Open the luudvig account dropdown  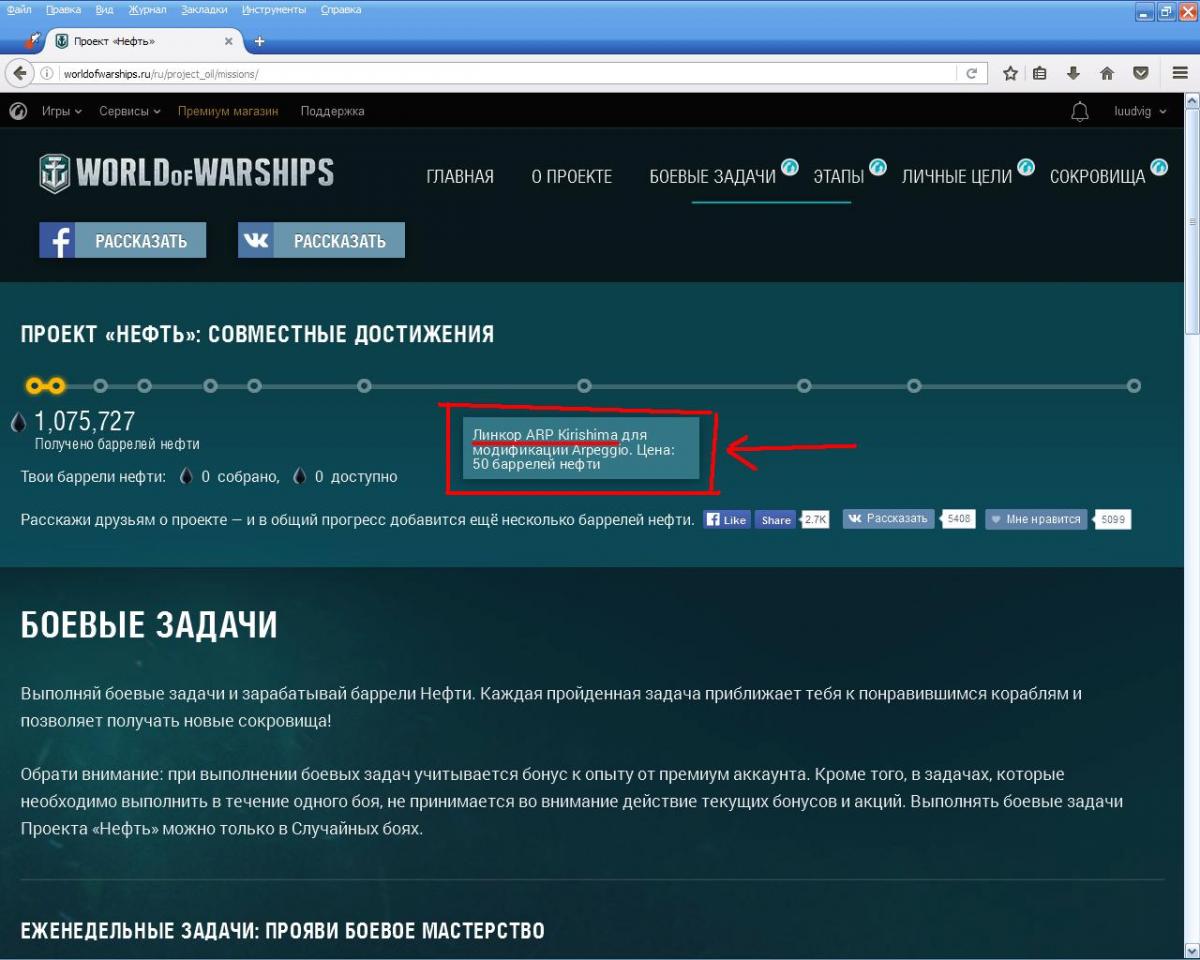(1141, 111)
